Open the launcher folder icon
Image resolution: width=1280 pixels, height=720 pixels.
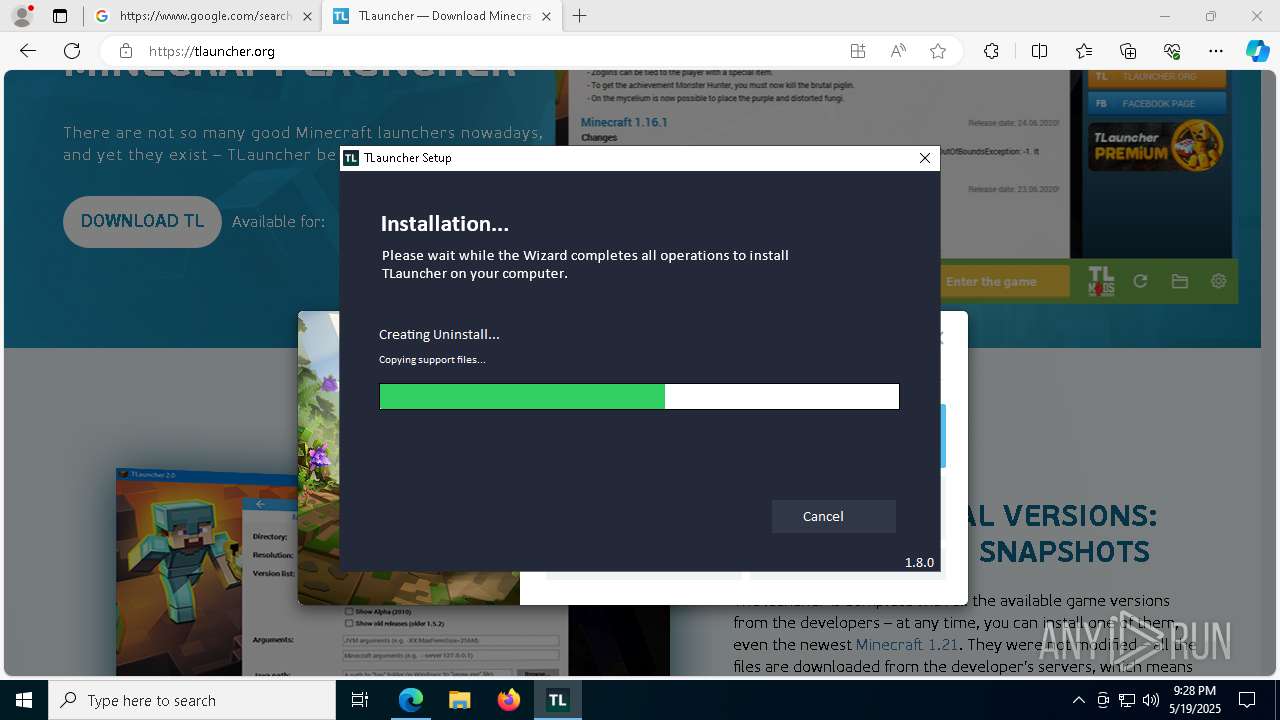coord(1180,282)
